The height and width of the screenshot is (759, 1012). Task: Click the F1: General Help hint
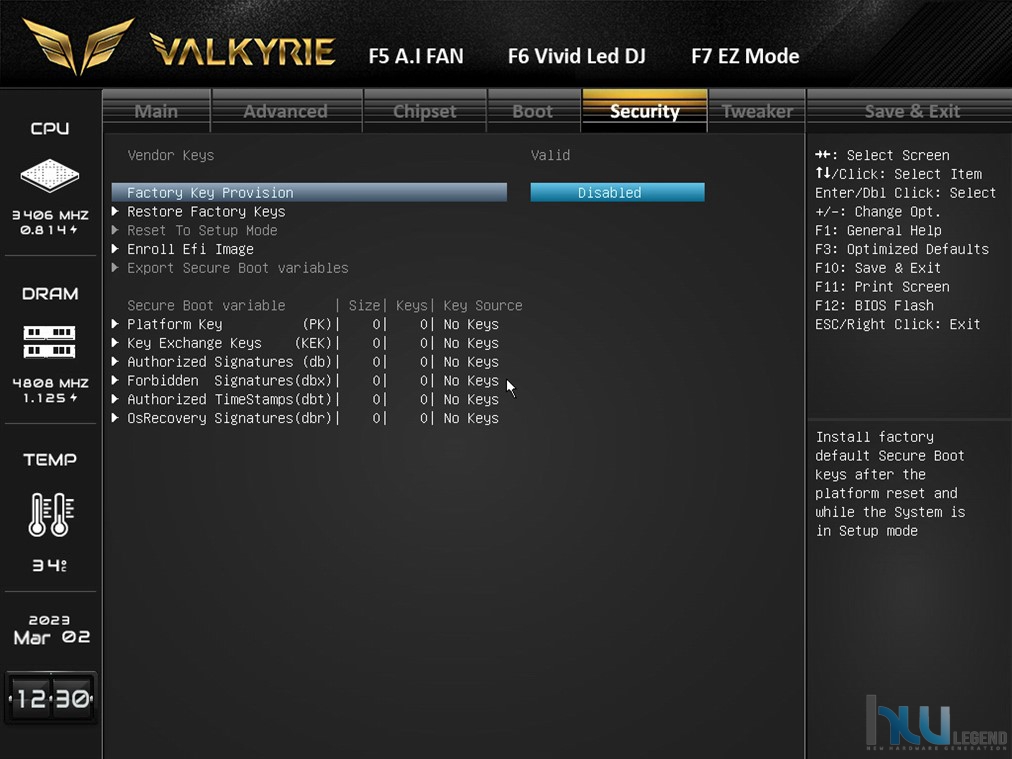pos(878,230)
